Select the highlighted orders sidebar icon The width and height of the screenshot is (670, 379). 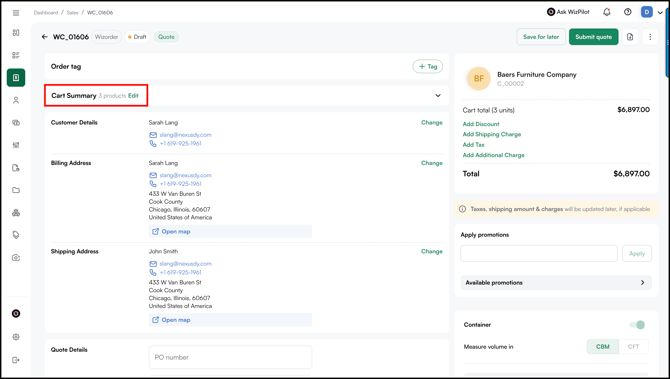pos(16,78)
